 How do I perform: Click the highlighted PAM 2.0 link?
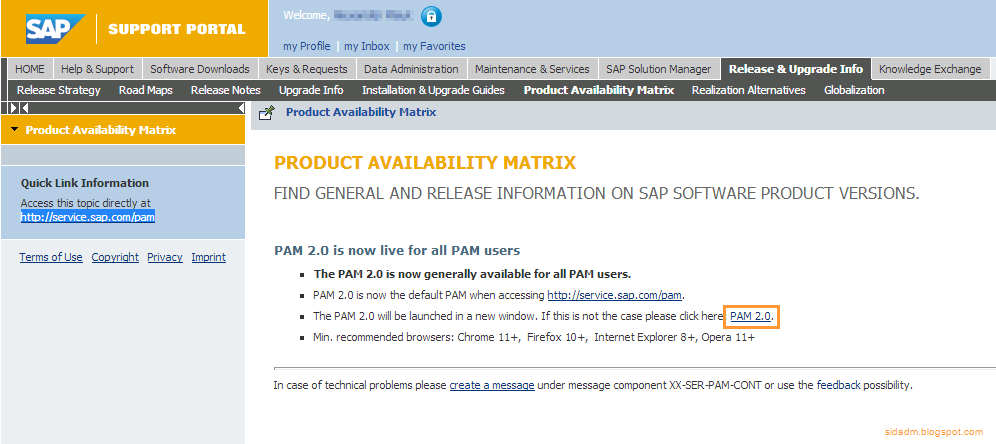coord(751,317)
